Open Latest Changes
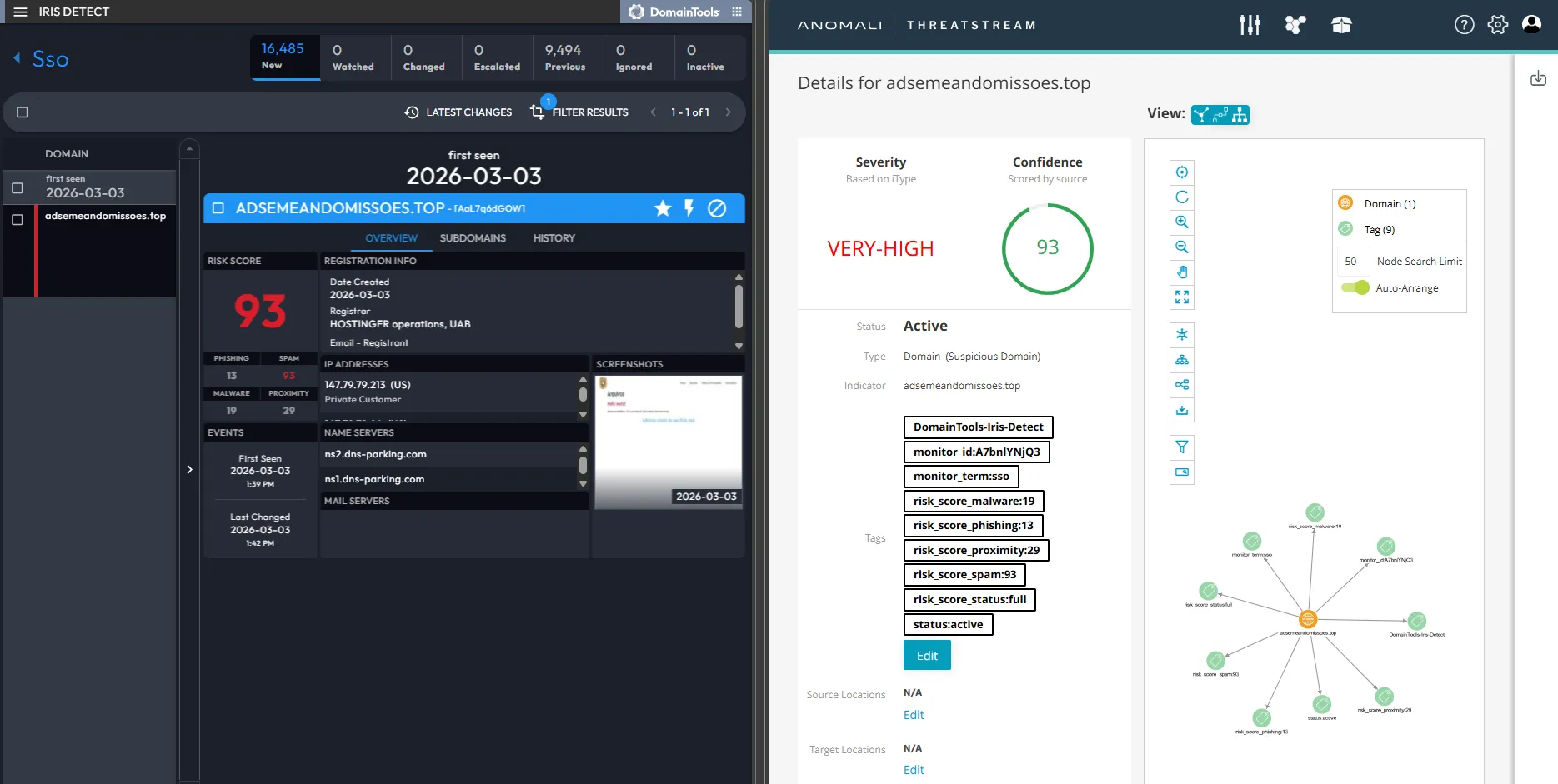The height and width of the screenshot is (784, 1558). coord(458,112)
